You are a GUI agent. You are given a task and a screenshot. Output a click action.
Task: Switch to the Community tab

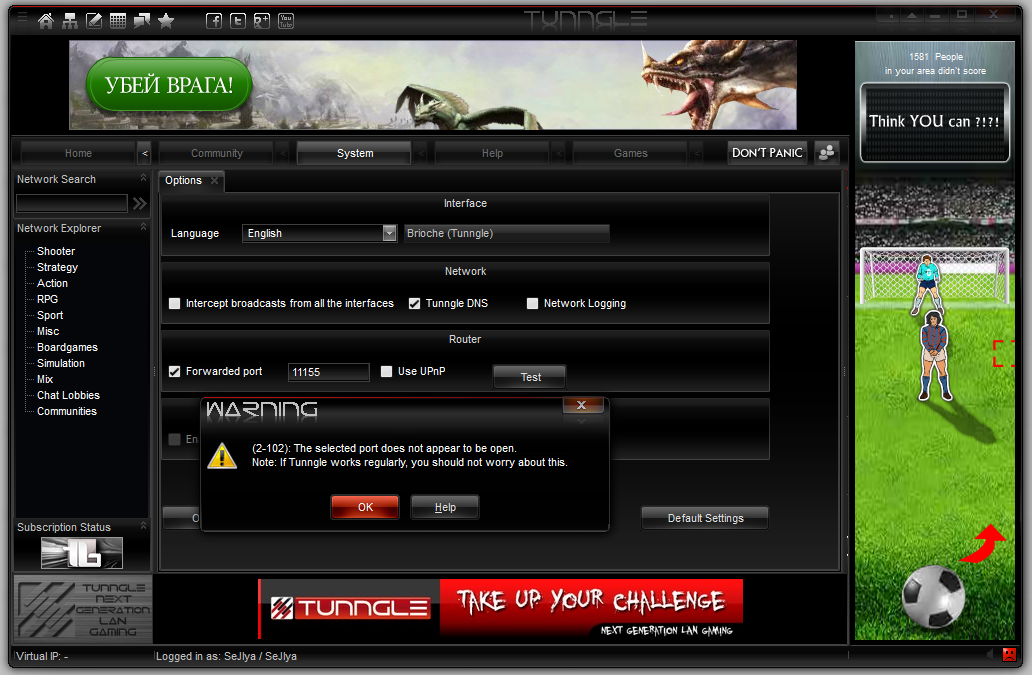pyautogui.click(x=216, y=153)
